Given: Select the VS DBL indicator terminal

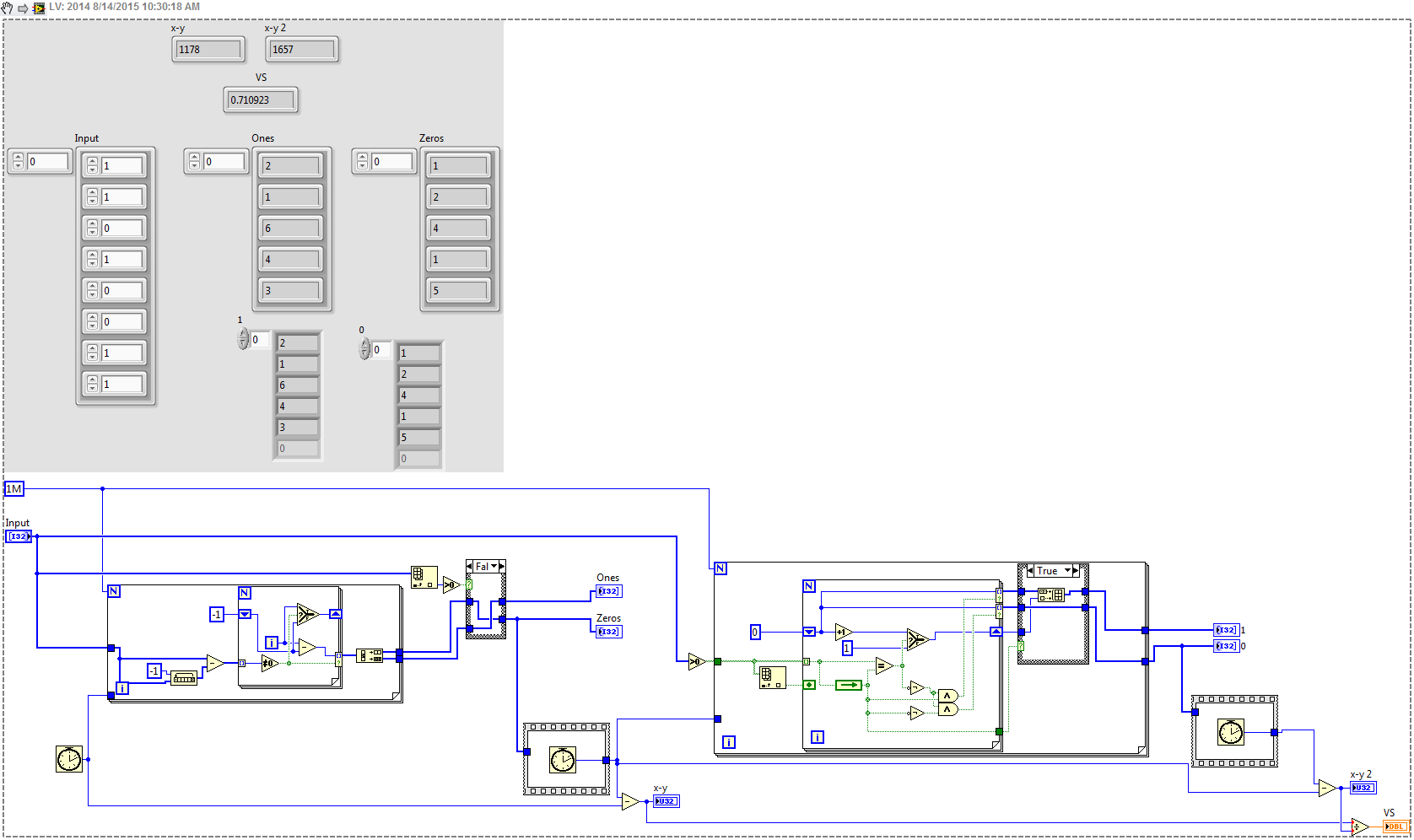Looking at the screenshot, I should point(1396,827).
